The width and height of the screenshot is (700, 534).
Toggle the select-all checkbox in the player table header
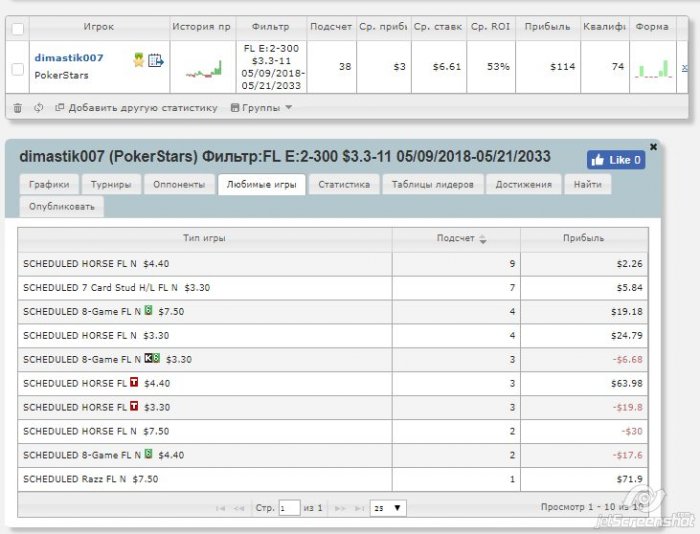tap(17, 29)
